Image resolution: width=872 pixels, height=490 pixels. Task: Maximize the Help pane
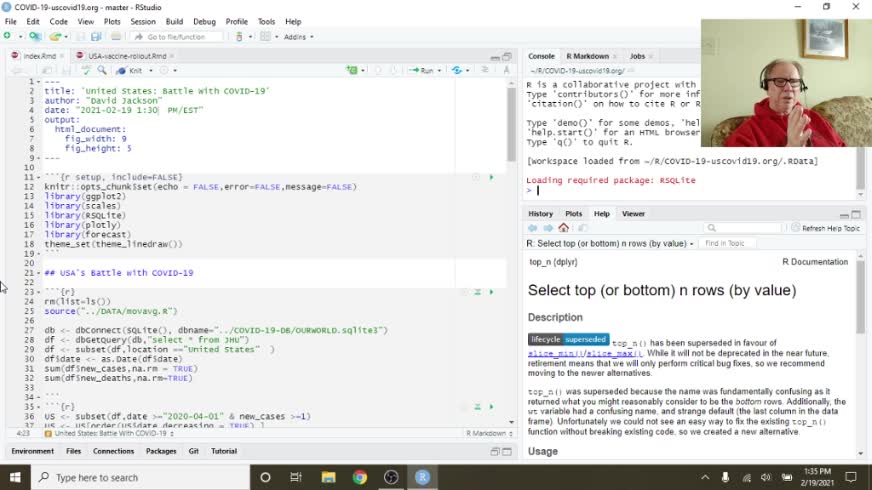(x=856, y=214)
